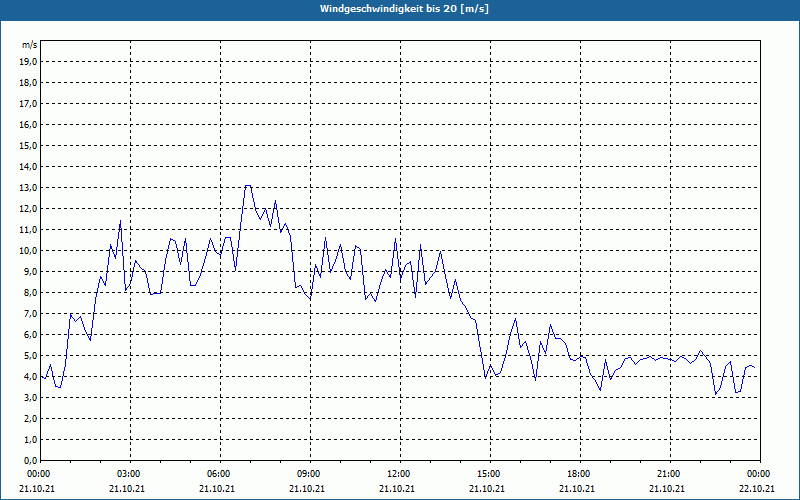Viewport: 800px width, 500px height.
Task: Select the 18,0 y-axis label
Action: point(29,83)
